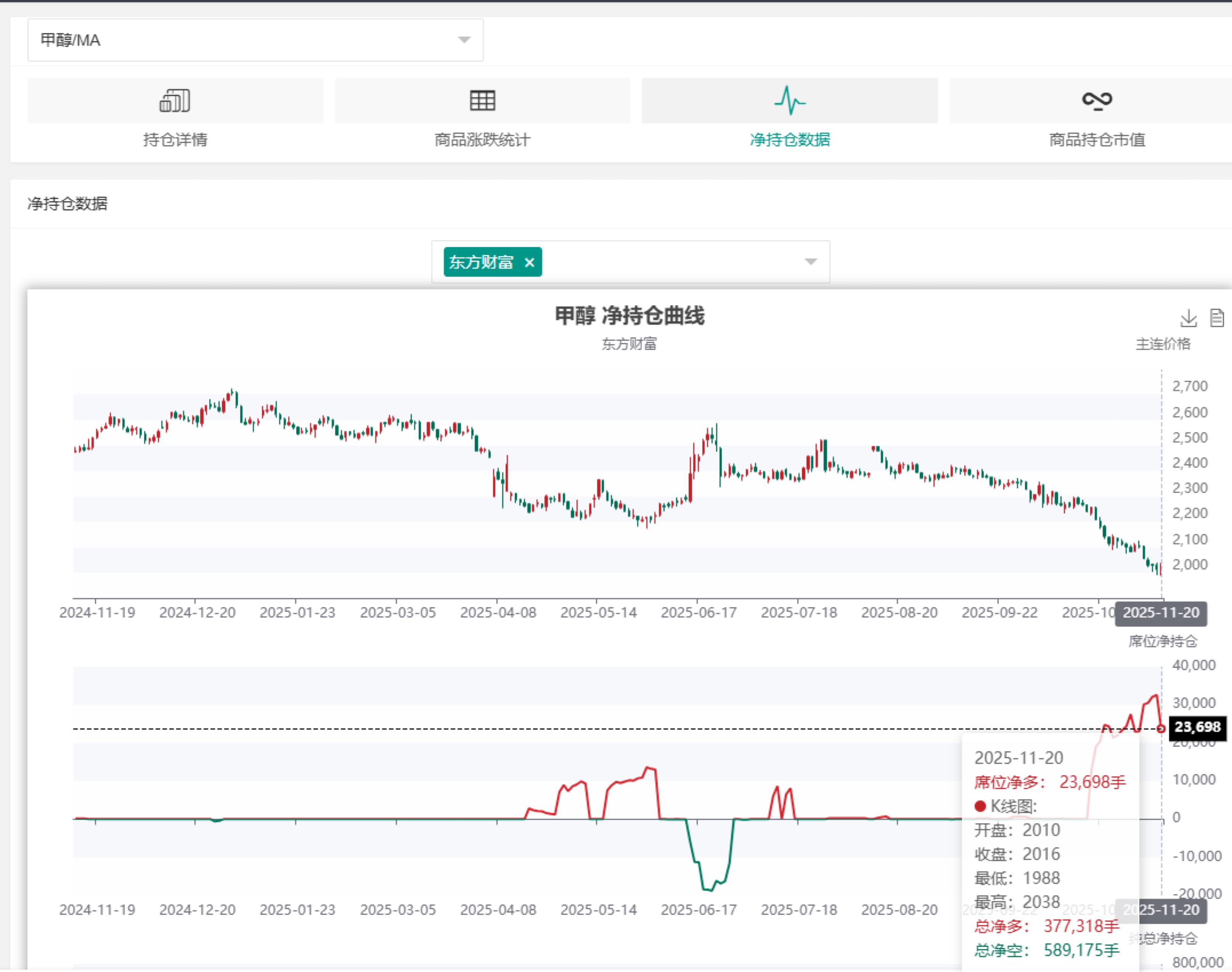Open data view document icon
Screen dimensions: 1232x972
(1217, 318)
